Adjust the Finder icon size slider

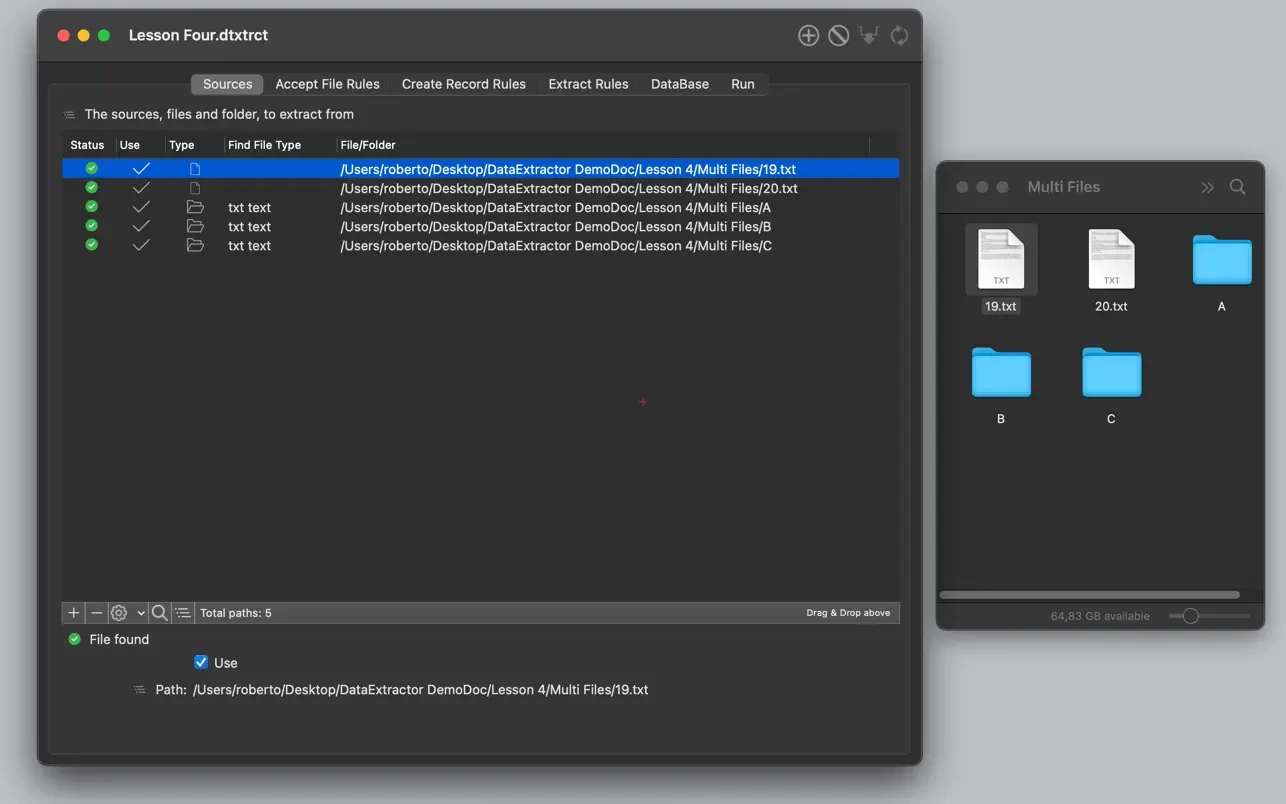coord(1190,616)
